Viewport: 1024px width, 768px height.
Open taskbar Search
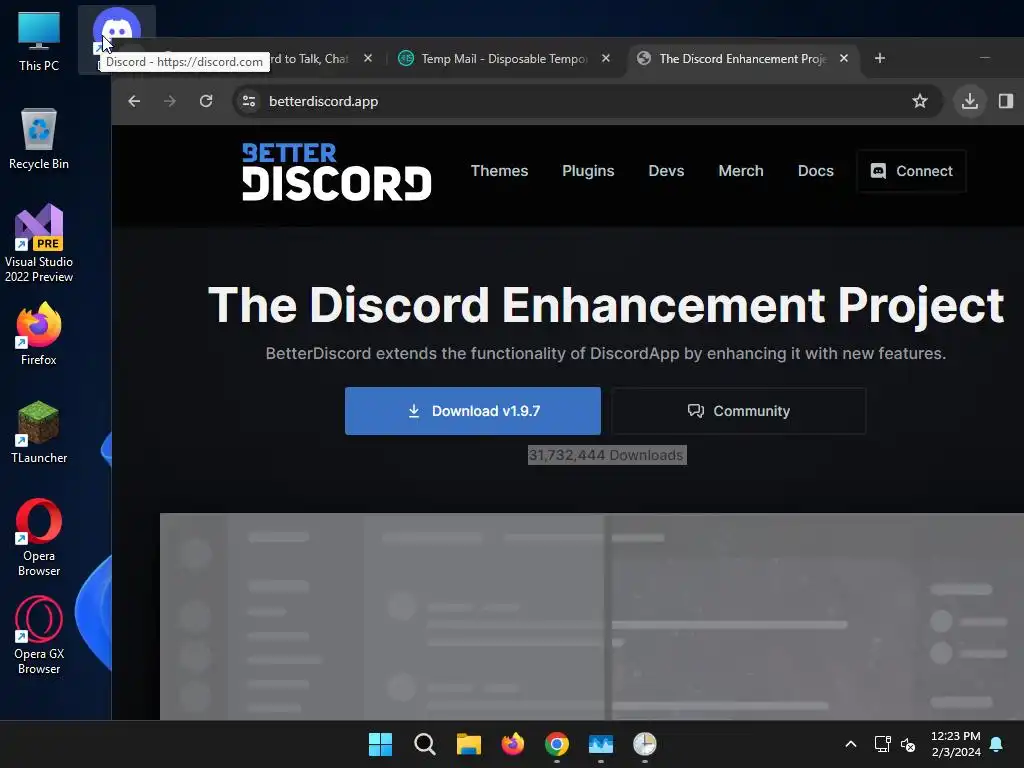pyautogui.click(x=424, y=744)
